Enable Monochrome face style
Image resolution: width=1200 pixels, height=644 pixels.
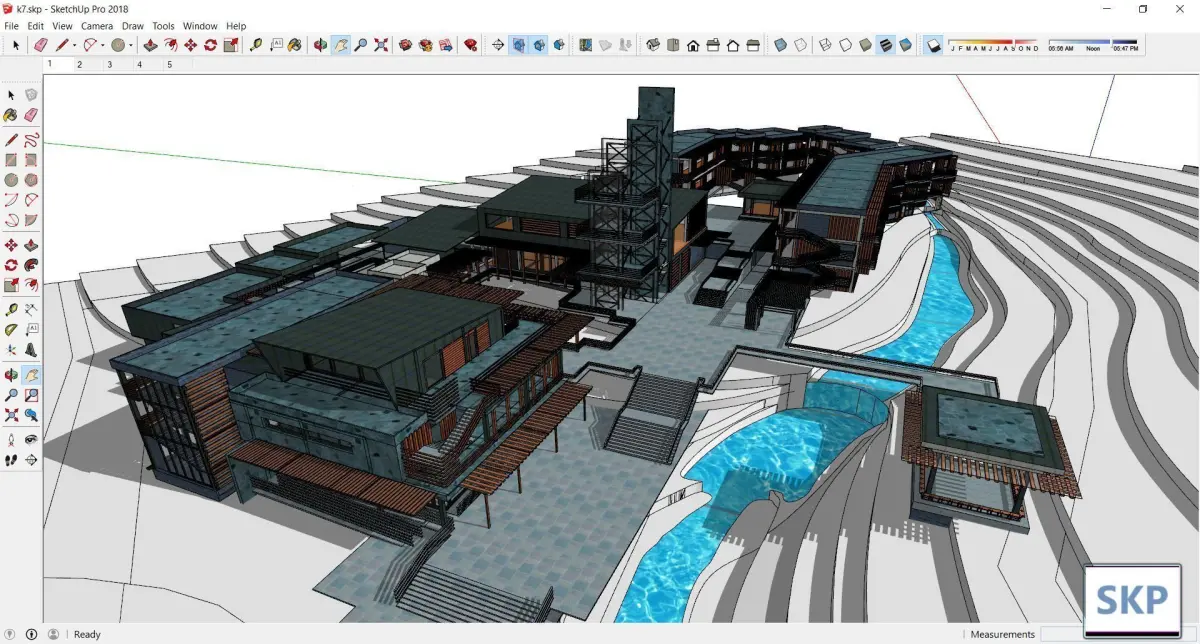pos(905,45)
